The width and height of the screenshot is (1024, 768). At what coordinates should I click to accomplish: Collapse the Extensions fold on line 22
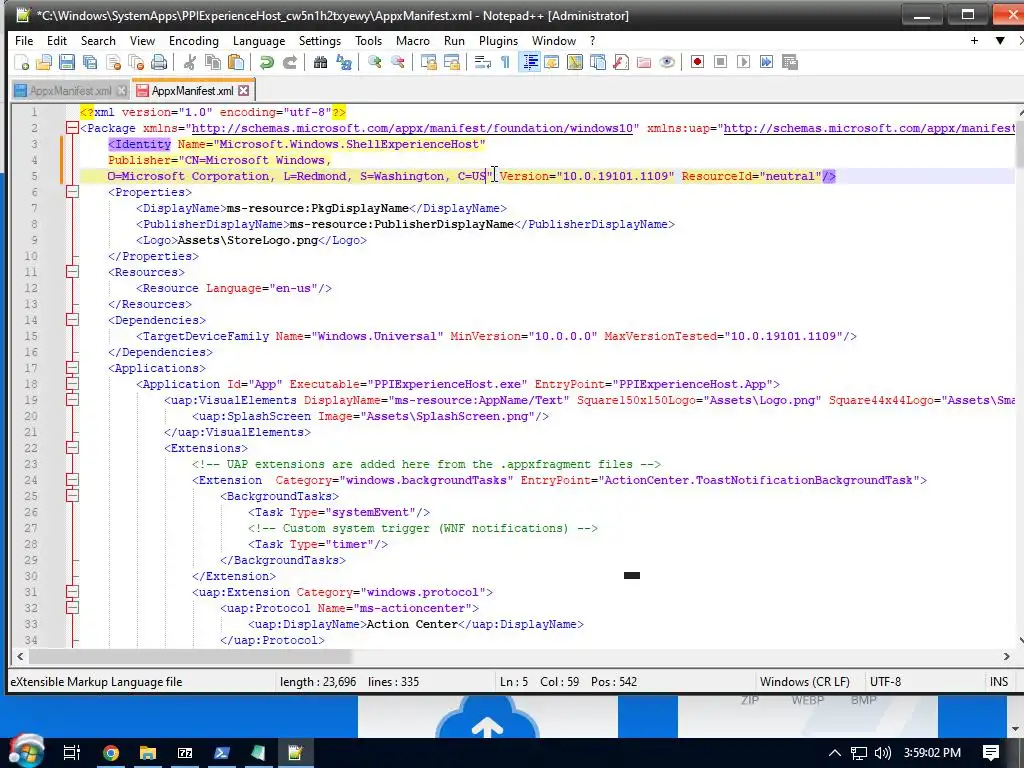(x=72, y=449)
